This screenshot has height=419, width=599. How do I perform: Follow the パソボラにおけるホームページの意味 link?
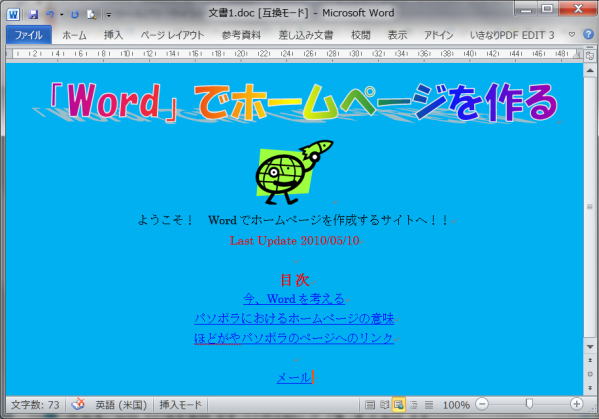coord(294,318)
